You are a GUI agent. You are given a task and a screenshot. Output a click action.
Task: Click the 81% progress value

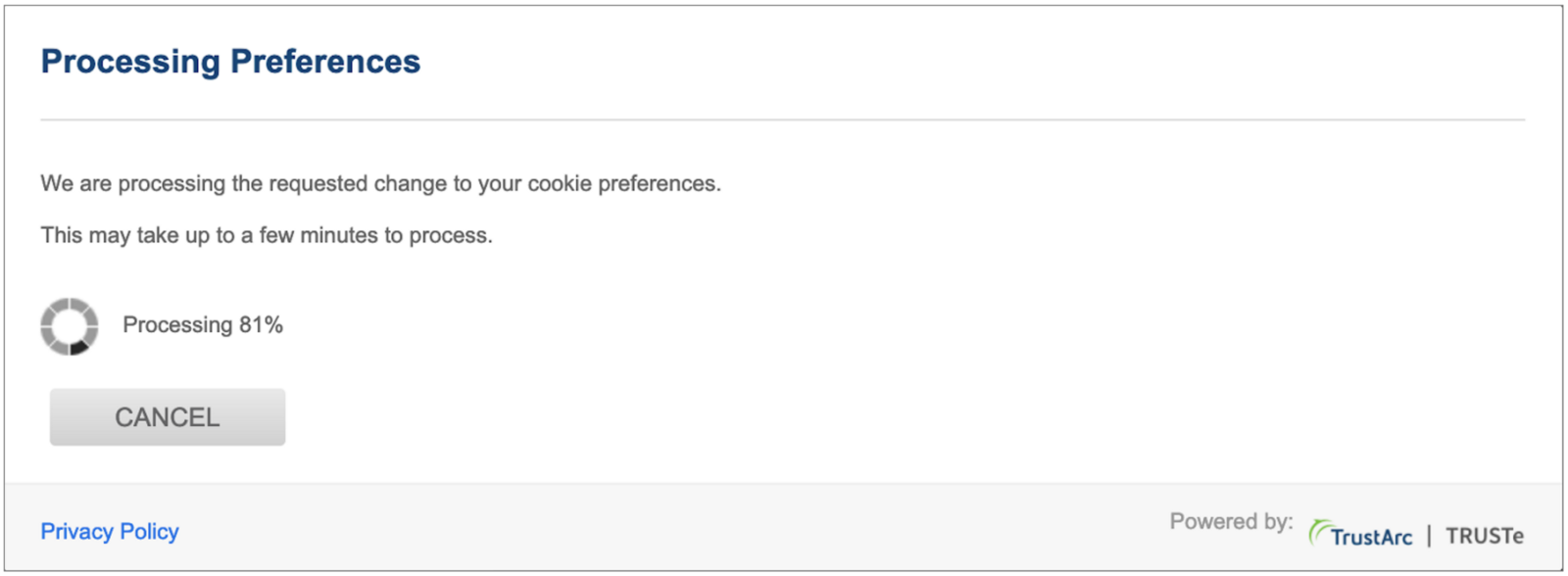[x=261, y=324]
